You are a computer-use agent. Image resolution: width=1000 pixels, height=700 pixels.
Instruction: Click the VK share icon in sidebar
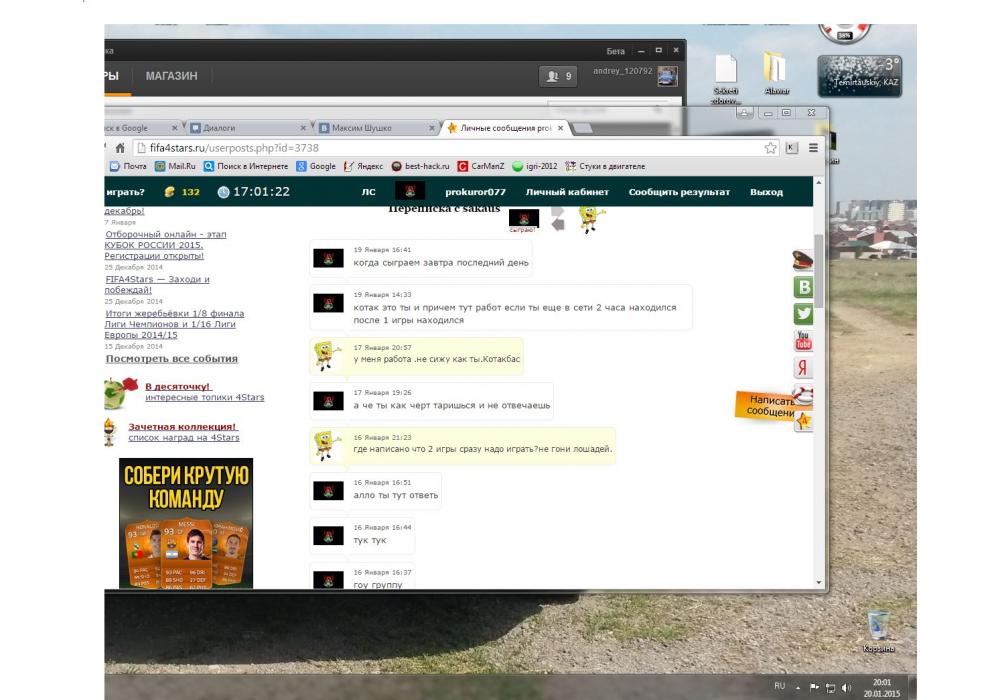pyautogui.click(x=803, y=288)
